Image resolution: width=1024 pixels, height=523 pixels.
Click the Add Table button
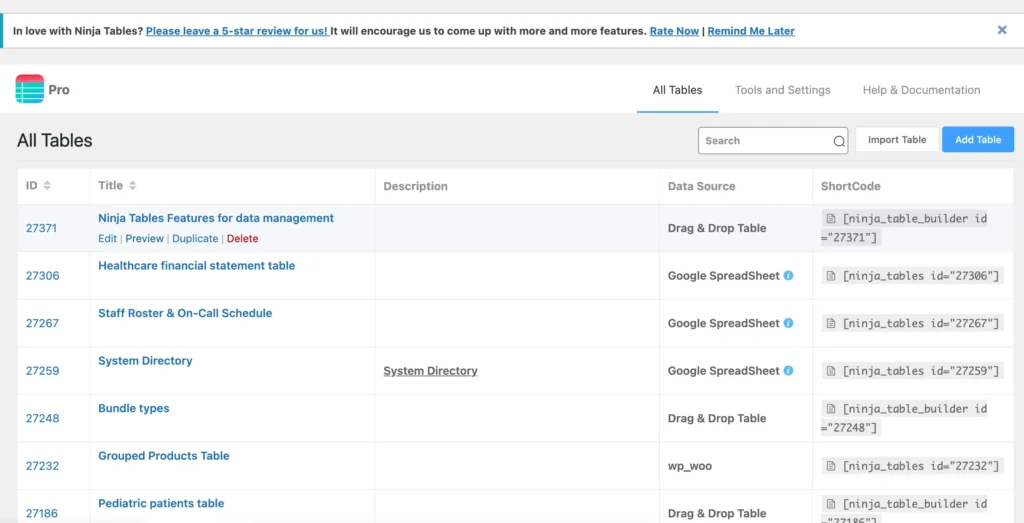[x=978, y=140]
